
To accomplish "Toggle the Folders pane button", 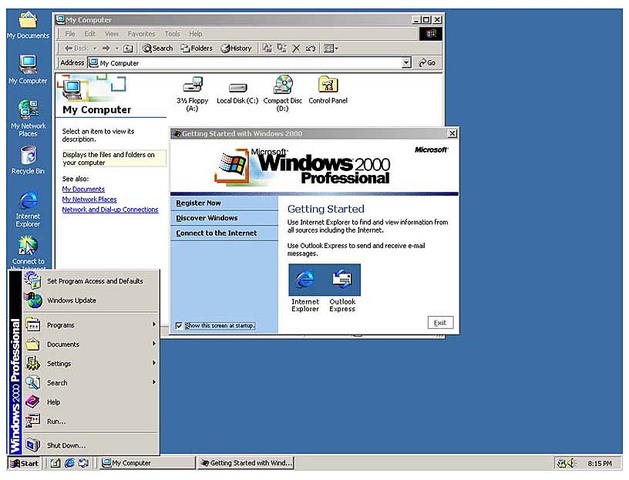I will [x=197, y=49].
